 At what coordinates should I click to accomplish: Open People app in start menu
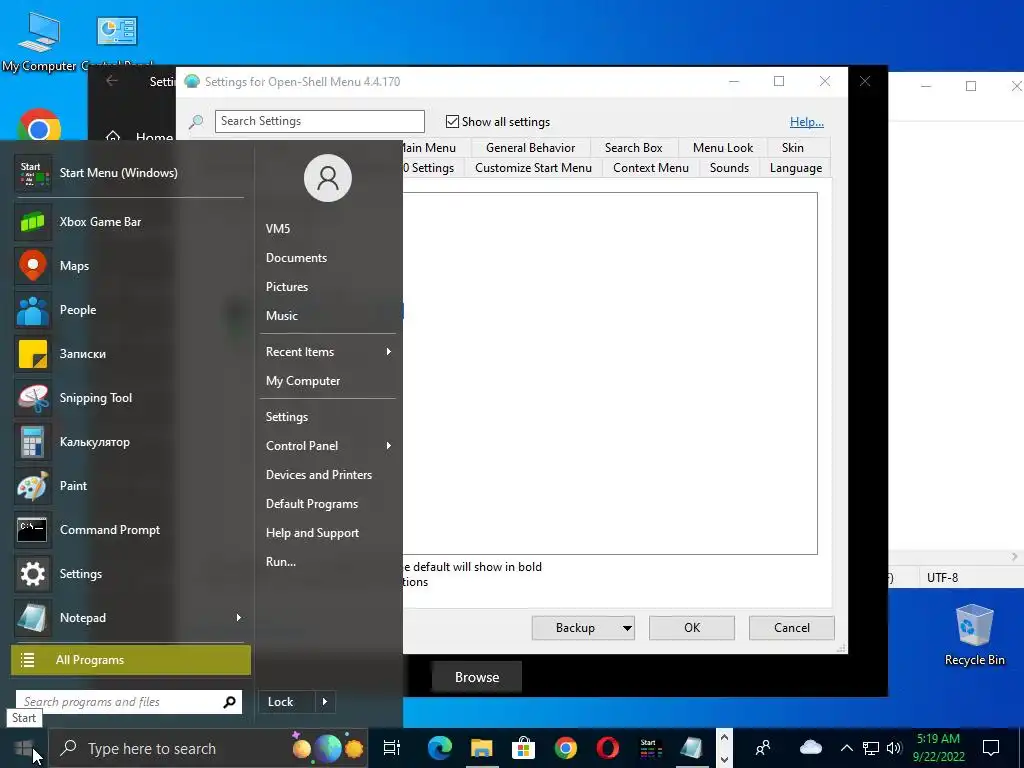(x=129, y=310)
